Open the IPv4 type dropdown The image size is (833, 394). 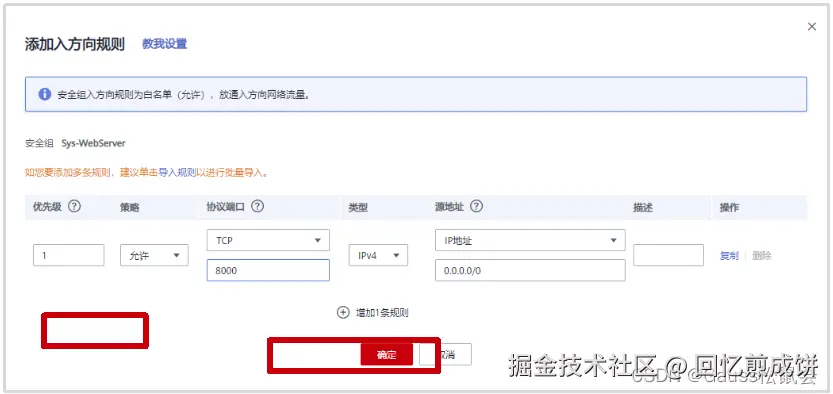coord(378,255)
